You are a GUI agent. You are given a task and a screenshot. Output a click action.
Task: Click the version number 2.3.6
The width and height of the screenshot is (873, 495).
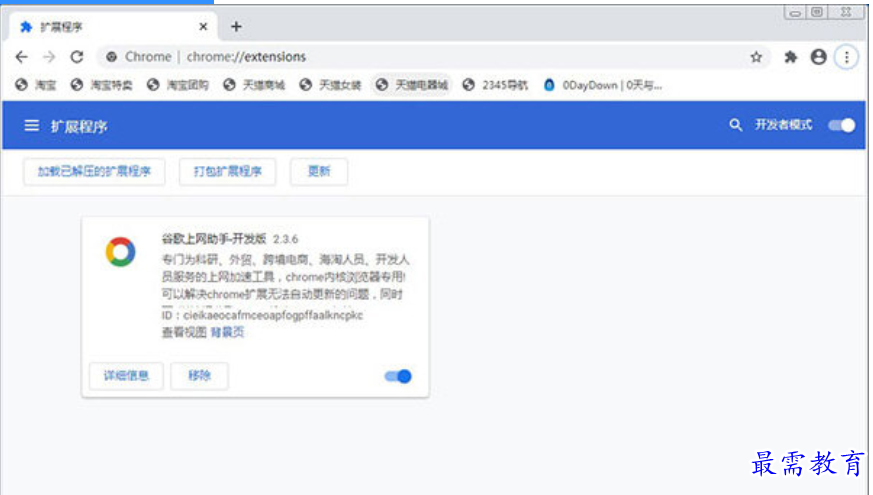click(x=286, y=239)
